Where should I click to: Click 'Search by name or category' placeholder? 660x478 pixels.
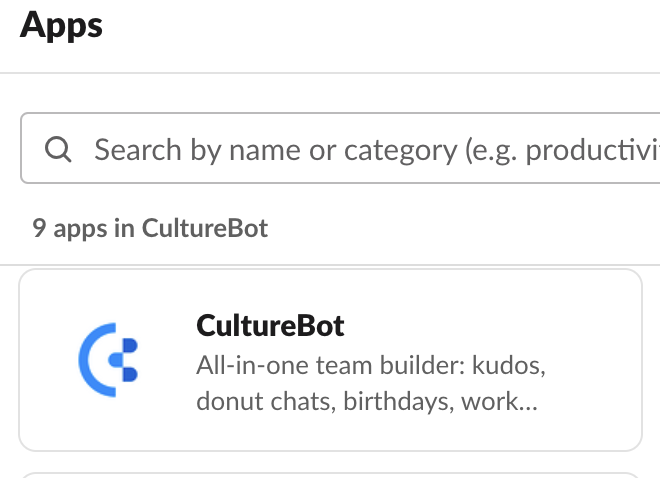pyautogui.click(x=276, y=150)
